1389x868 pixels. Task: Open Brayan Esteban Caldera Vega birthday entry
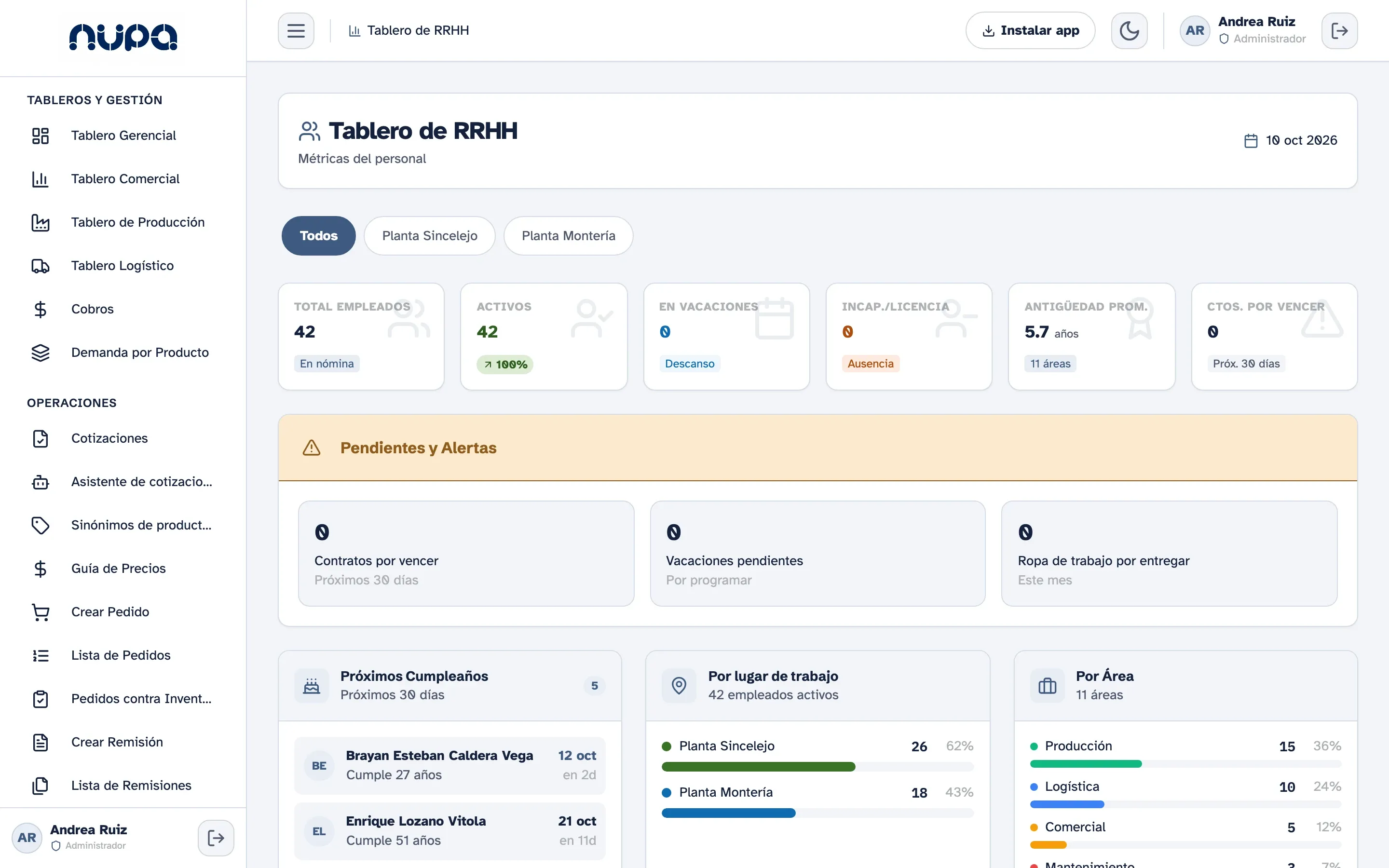[449, 765]
